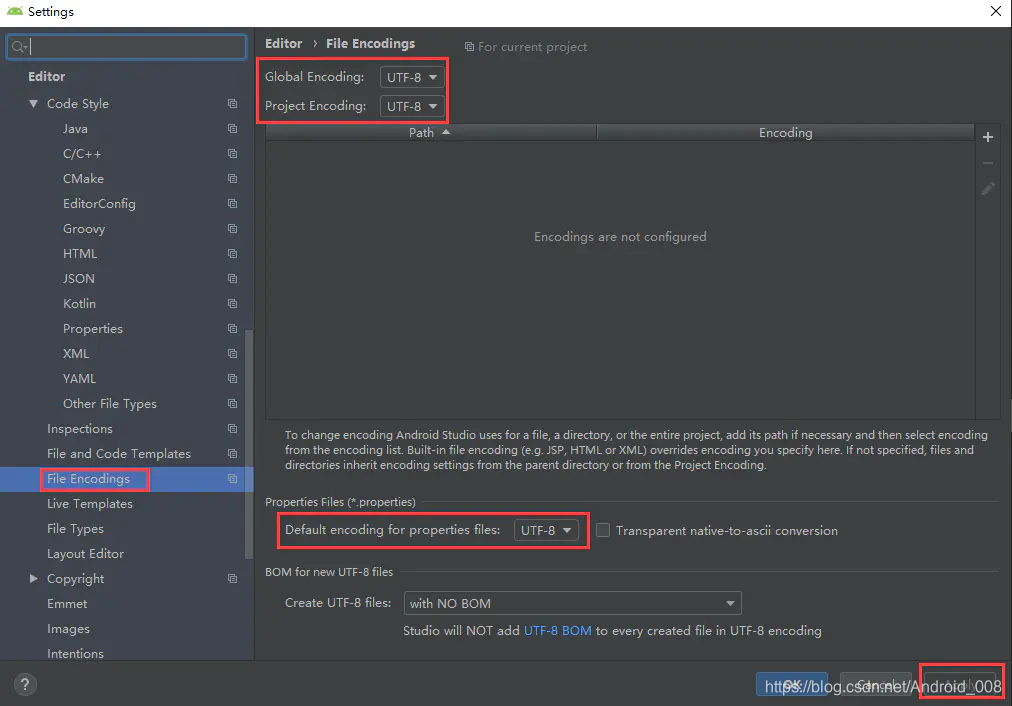Select Java under Code Style
The image size is (1012, 706).
coord(75,128)
